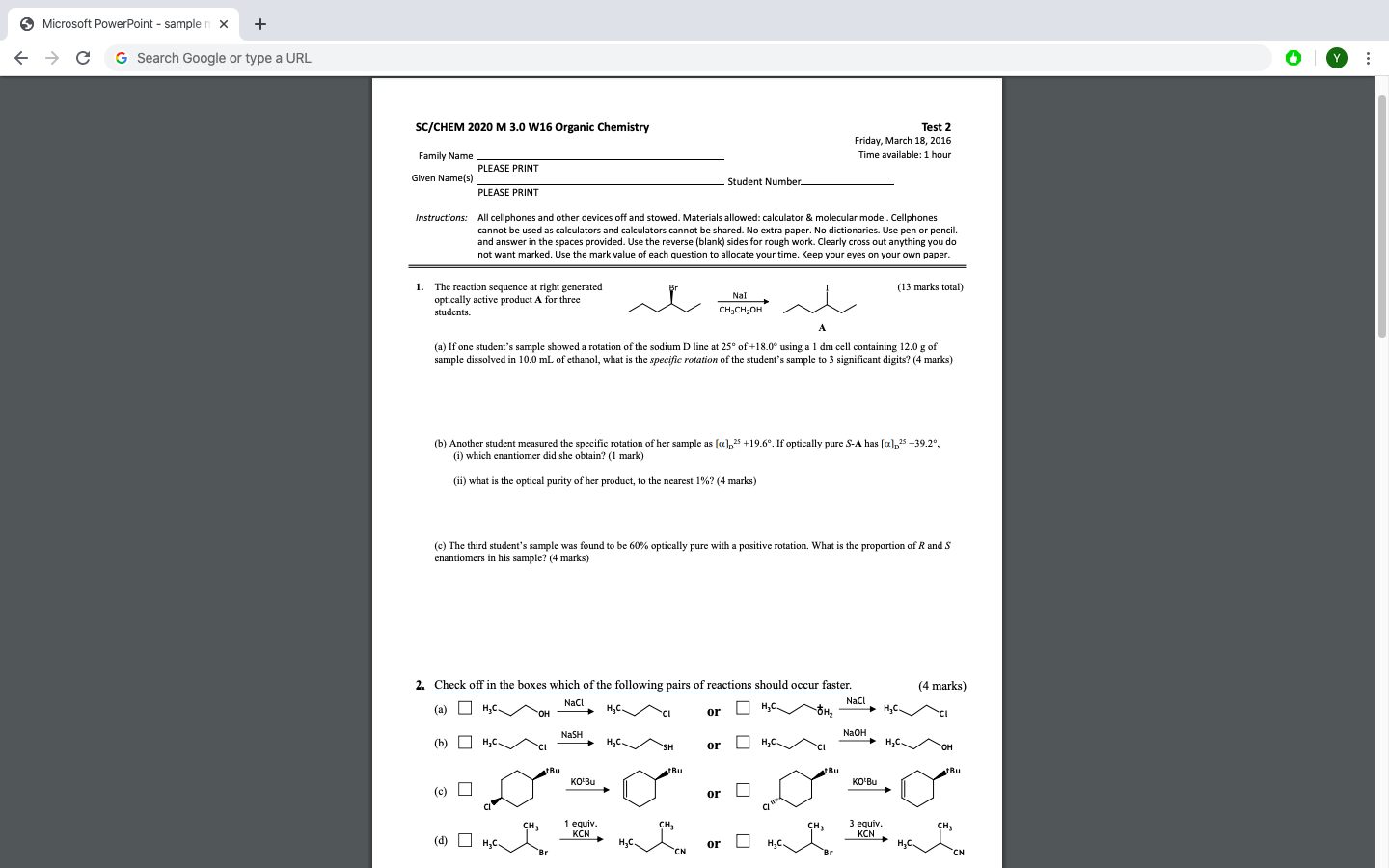Click the cyclohexane structure in 2(c) left
This screenshot has height=868, width=1389.
(517, 788)
